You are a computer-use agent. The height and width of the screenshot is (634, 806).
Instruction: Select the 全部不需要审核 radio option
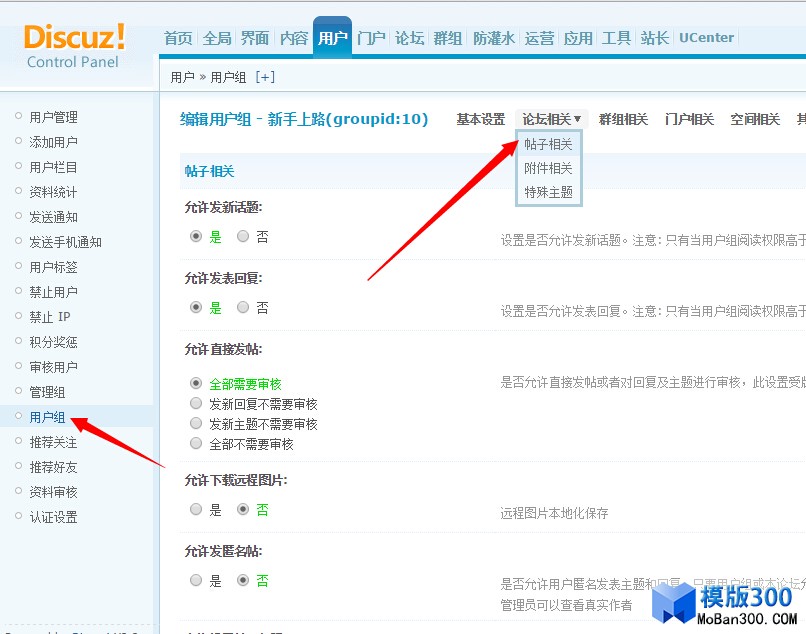tap(196, 444)
